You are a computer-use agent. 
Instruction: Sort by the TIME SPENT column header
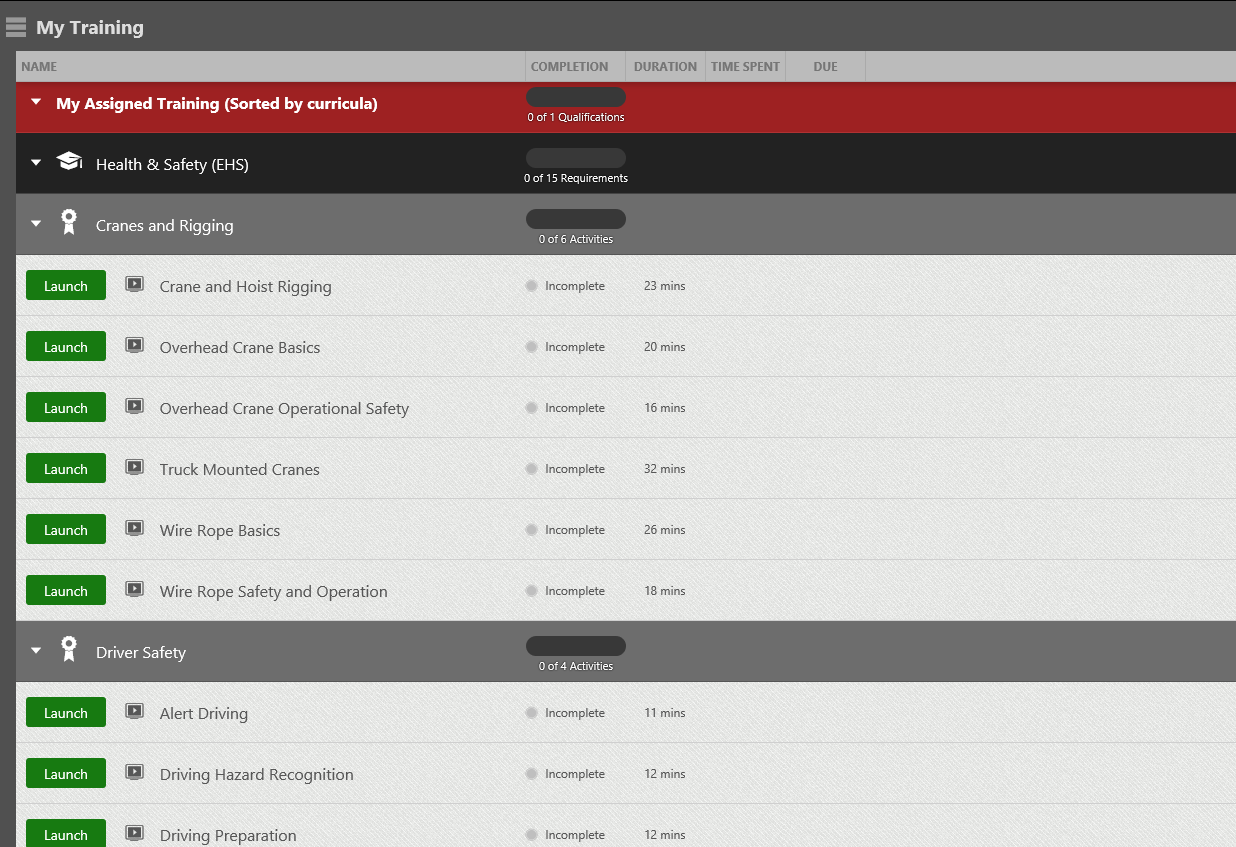(x=745, y=67)
